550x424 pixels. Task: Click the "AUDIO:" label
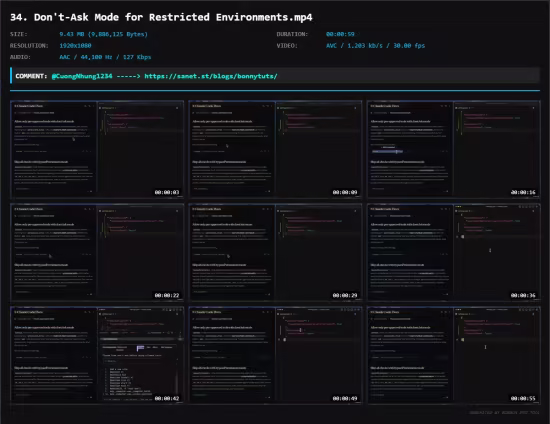point(20,57)
